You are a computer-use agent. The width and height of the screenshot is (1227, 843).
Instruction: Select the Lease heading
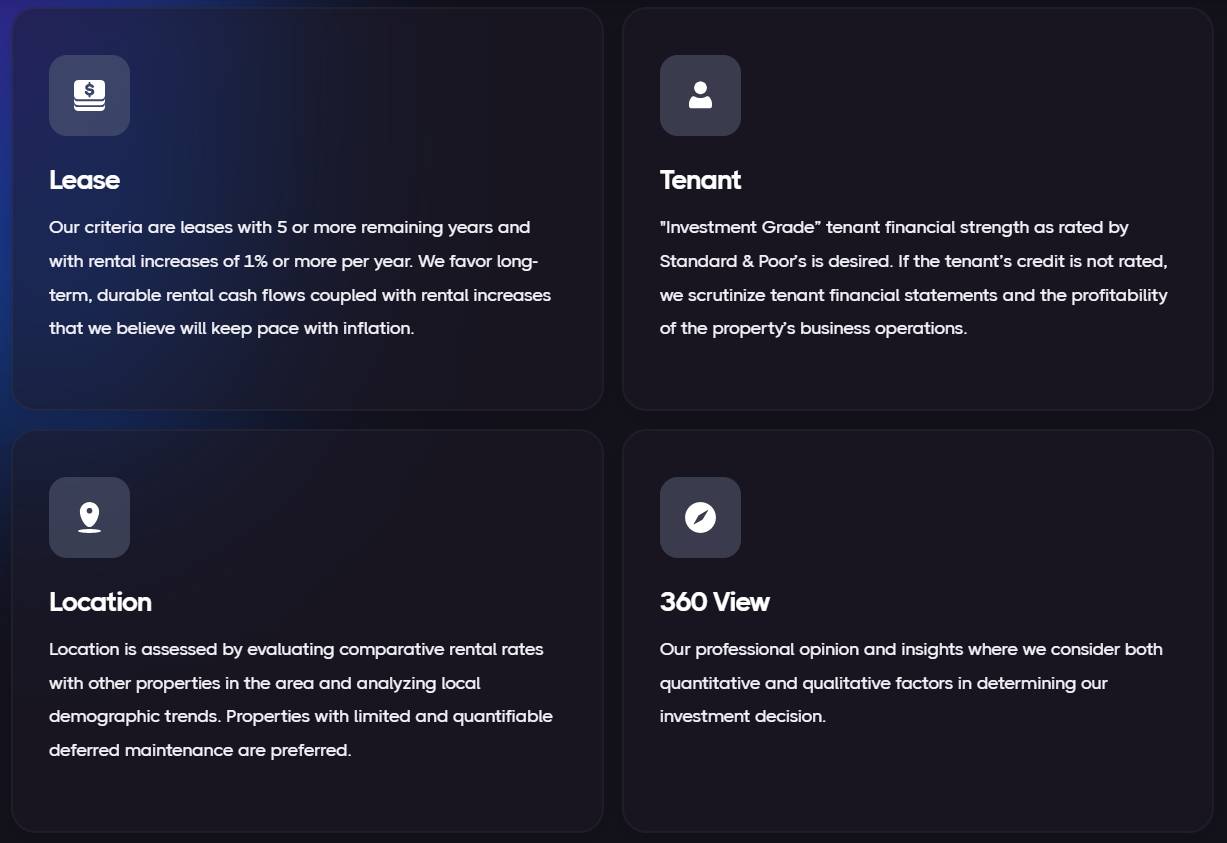coord(84,180)
